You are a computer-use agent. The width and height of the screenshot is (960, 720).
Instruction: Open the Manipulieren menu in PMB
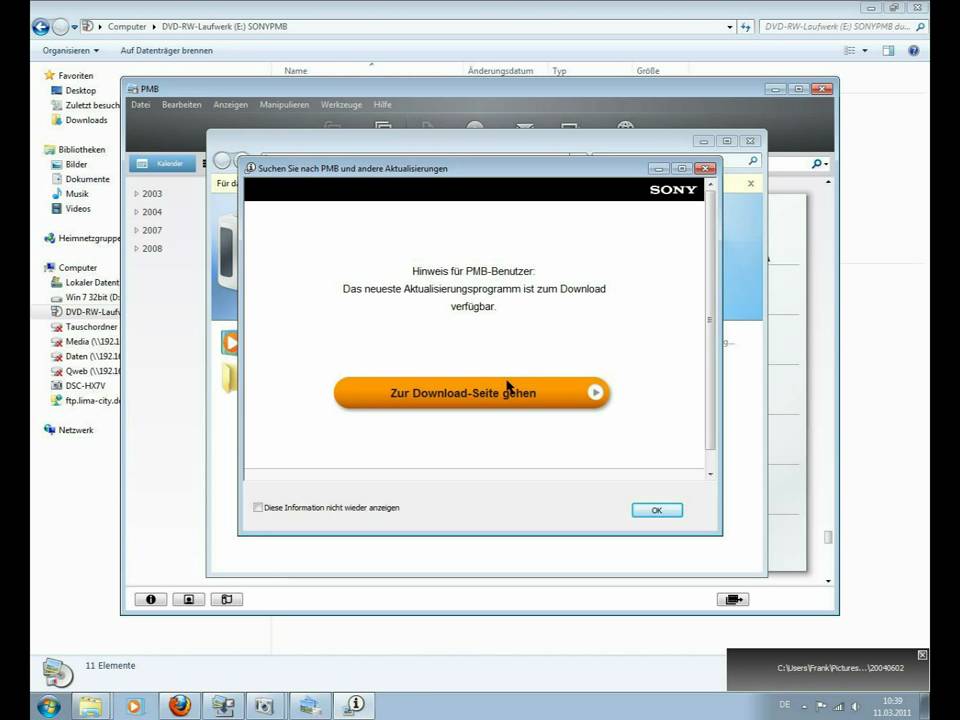pos(284,105)
